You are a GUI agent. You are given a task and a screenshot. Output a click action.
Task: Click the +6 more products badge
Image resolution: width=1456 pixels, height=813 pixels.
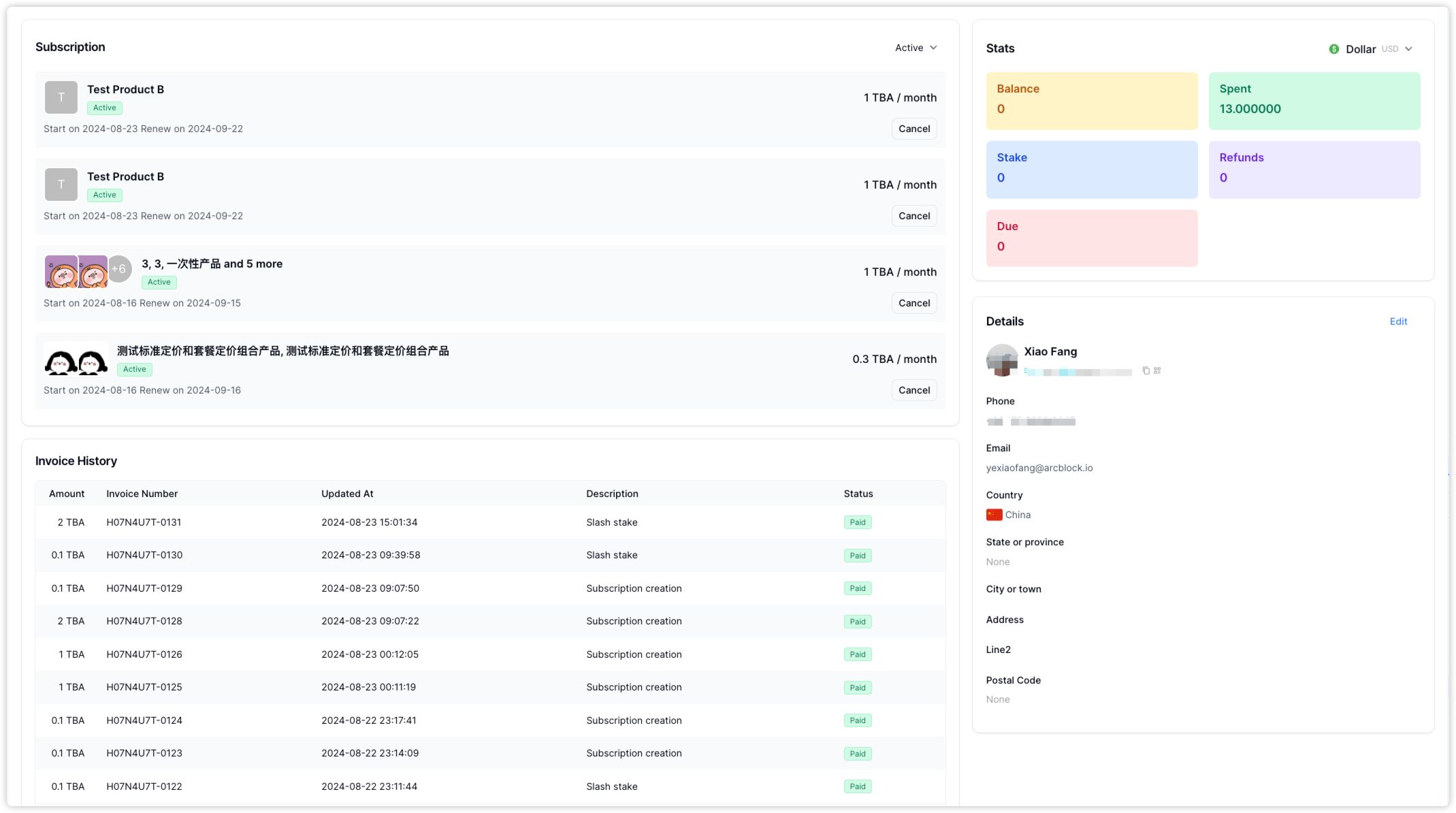pos(119,269)
